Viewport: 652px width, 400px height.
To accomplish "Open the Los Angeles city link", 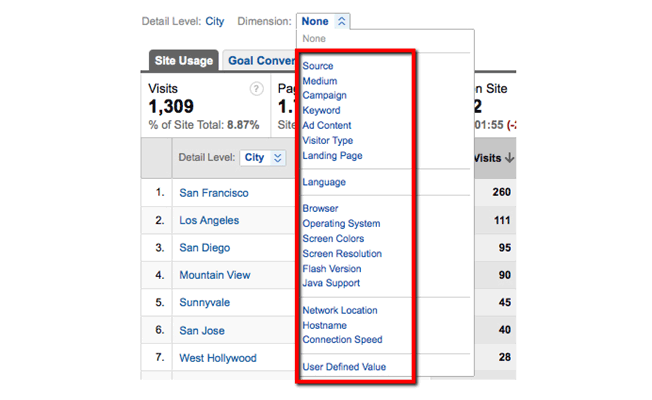I will 209,220.
